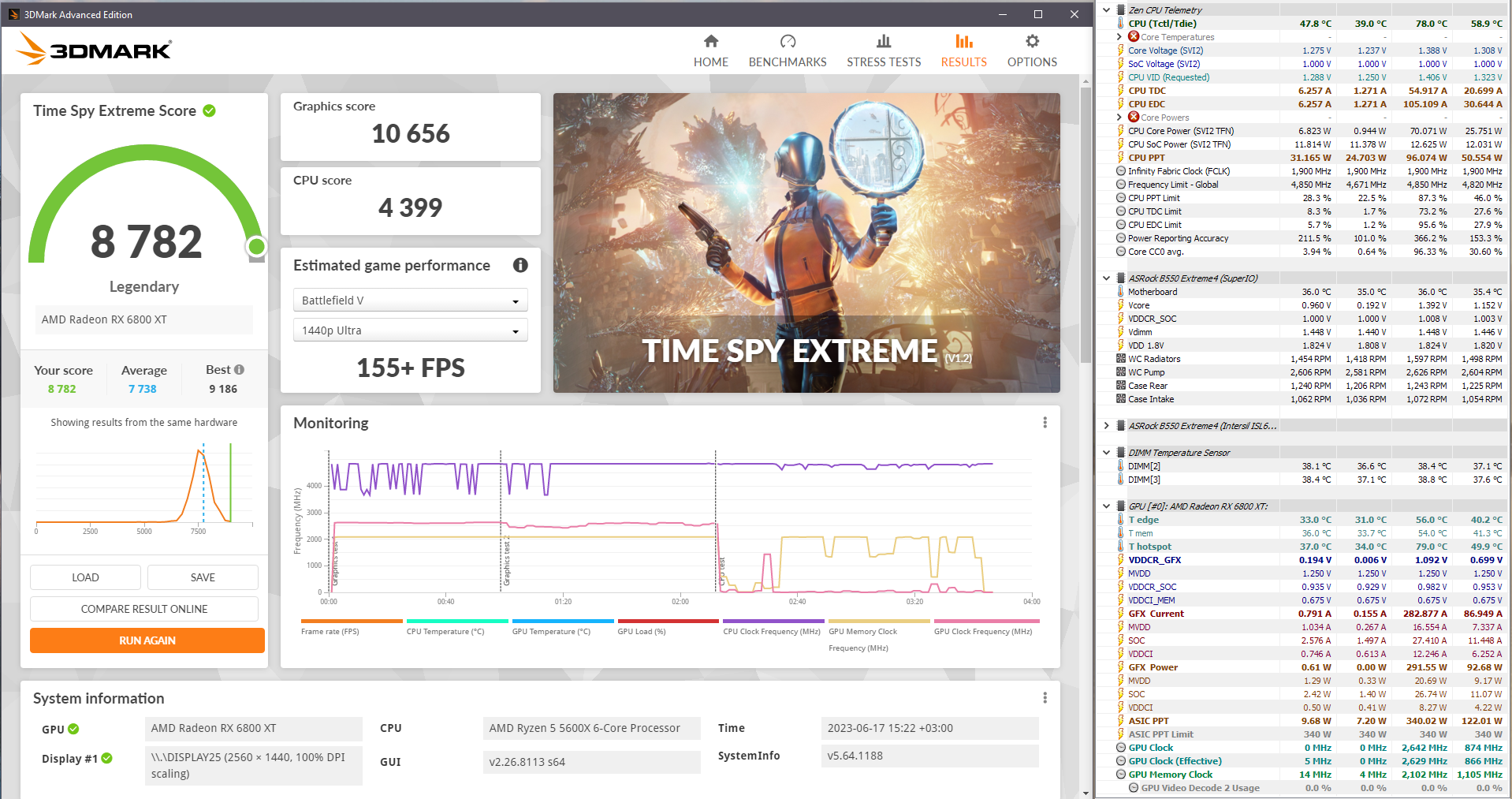Viewport: 1512px width, 799px height.
Task: Toggle the GPU Load (%) legend line
Action: (668, 627)
